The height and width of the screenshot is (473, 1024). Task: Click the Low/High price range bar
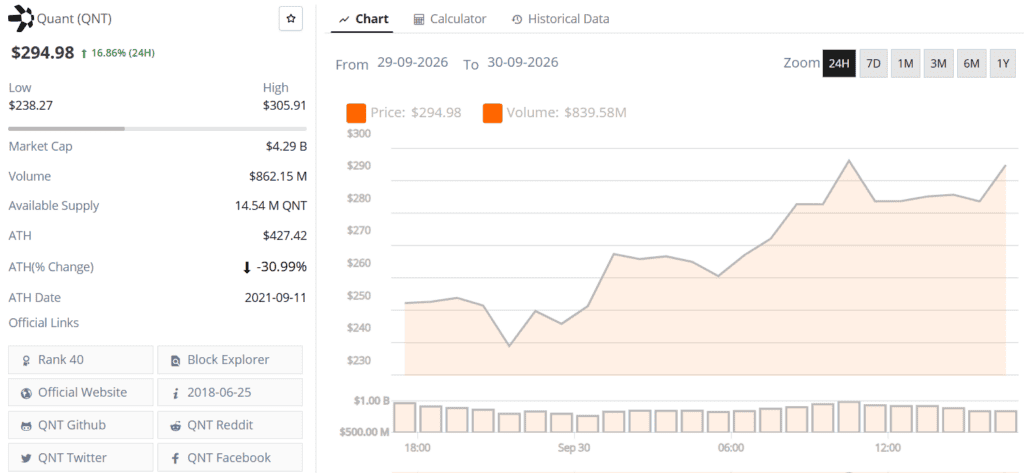tap(157, 129)
